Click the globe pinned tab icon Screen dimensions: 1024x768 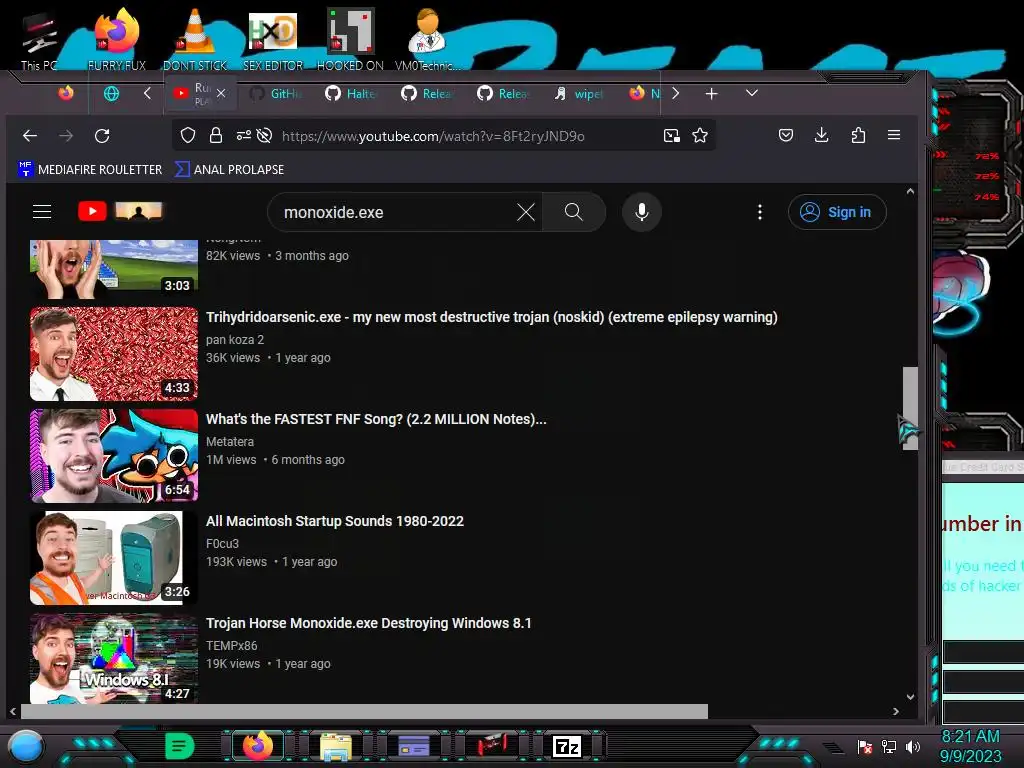point(112,93)
